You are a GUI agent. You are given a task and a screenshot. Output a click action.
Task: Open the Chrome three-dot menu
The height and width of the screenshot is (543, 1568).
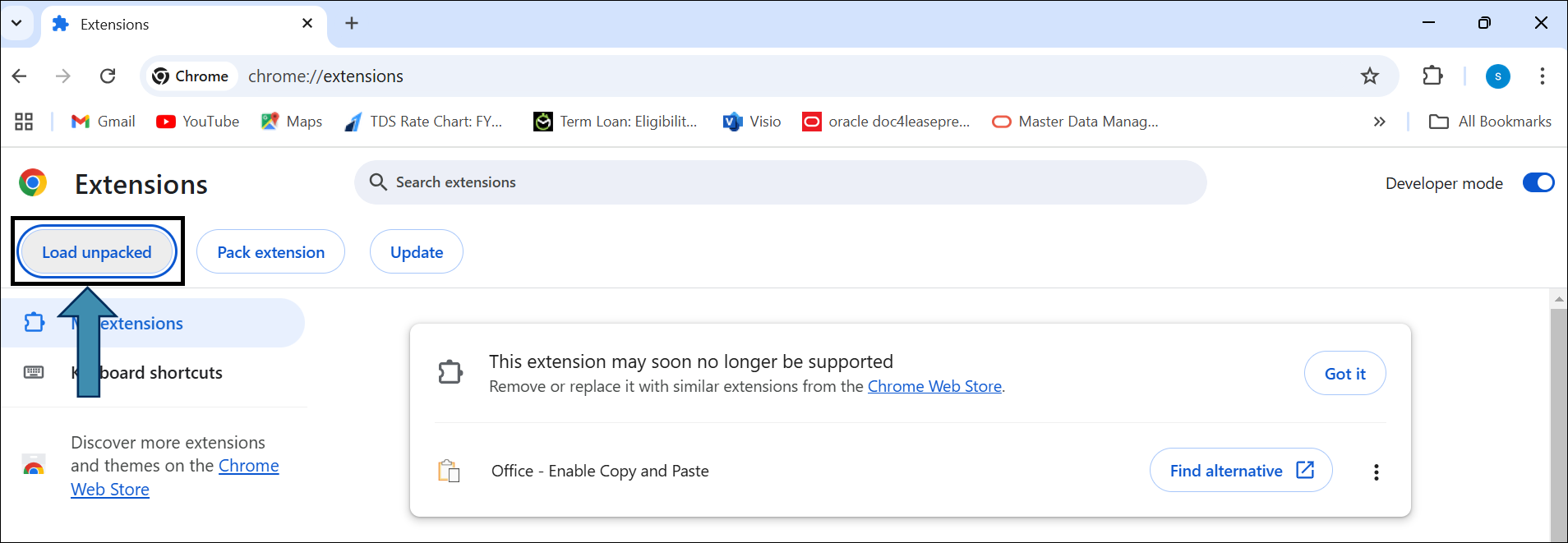coord(1542,76)
